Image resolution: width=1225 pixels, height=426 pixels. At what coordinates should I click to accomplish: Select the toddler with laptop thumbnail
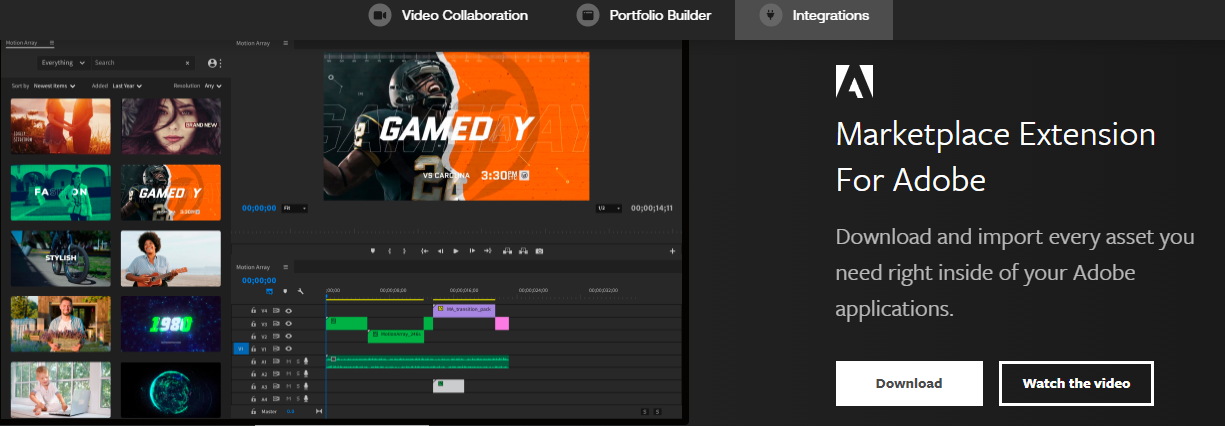click(x=61, y=390)
